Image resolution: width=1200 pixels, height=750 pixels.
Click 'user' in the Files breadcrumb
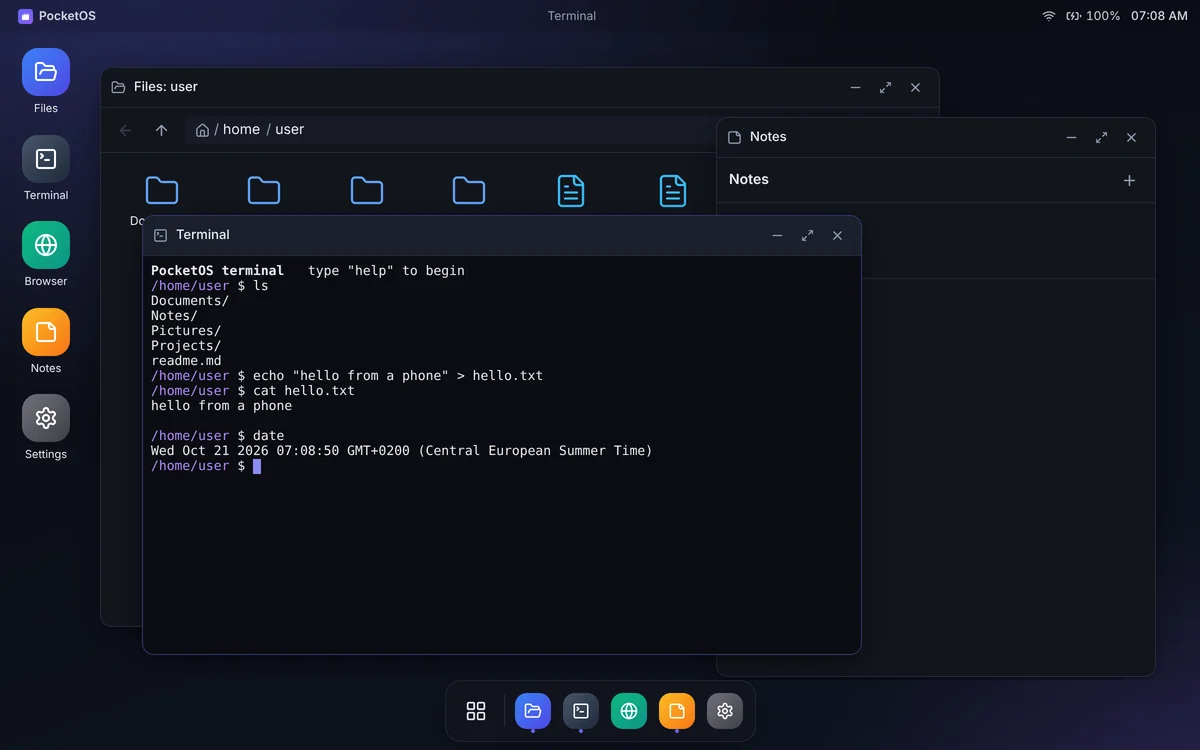coord(290,130)
